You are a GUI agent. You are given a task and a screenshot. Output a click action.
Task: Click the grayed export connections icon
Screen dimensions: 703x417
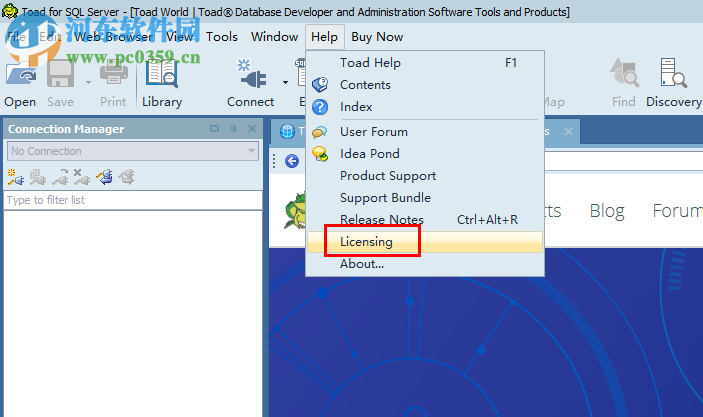coord(126,177)
